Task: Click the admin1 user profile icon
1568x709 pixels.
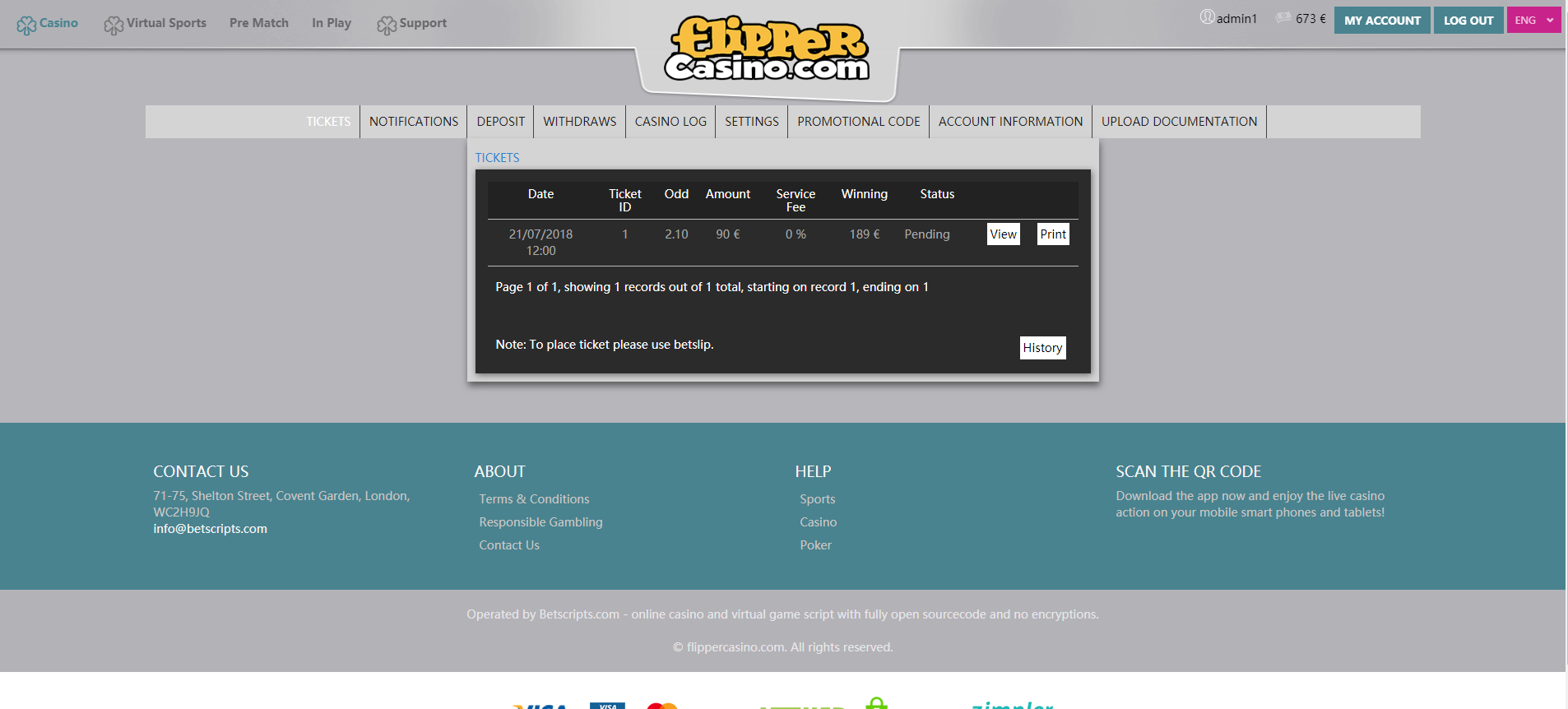Action: coord(1207,17)
